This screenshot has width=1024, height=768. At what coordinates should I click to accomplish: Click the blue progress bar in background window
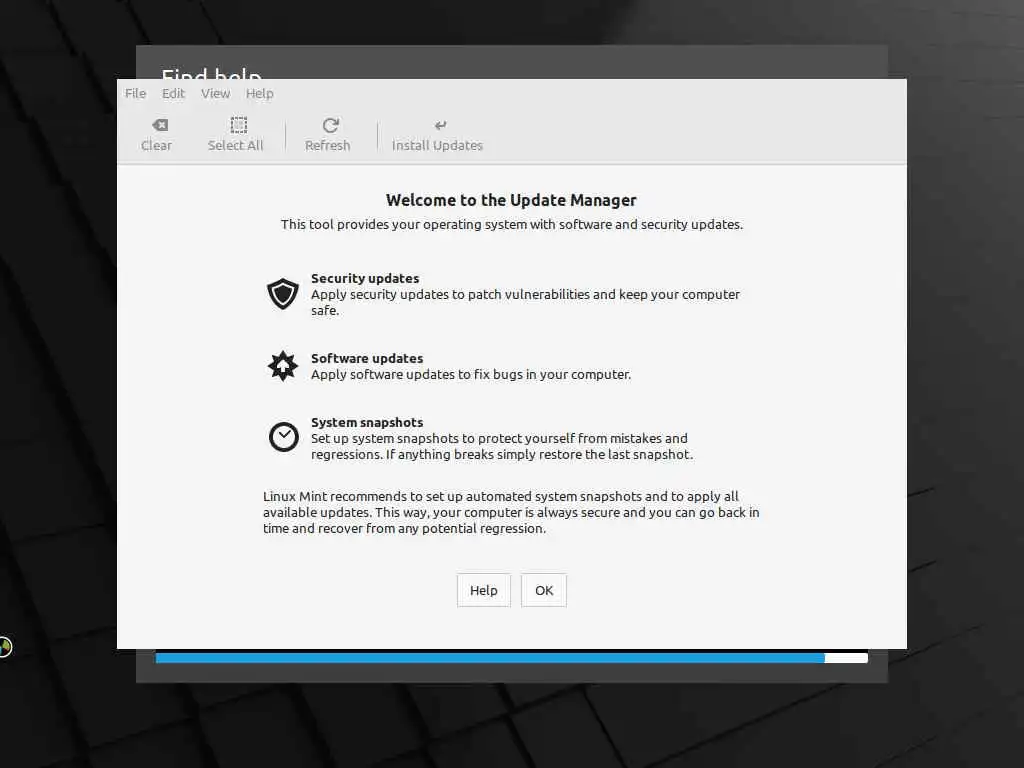click(x=511, y=658)
